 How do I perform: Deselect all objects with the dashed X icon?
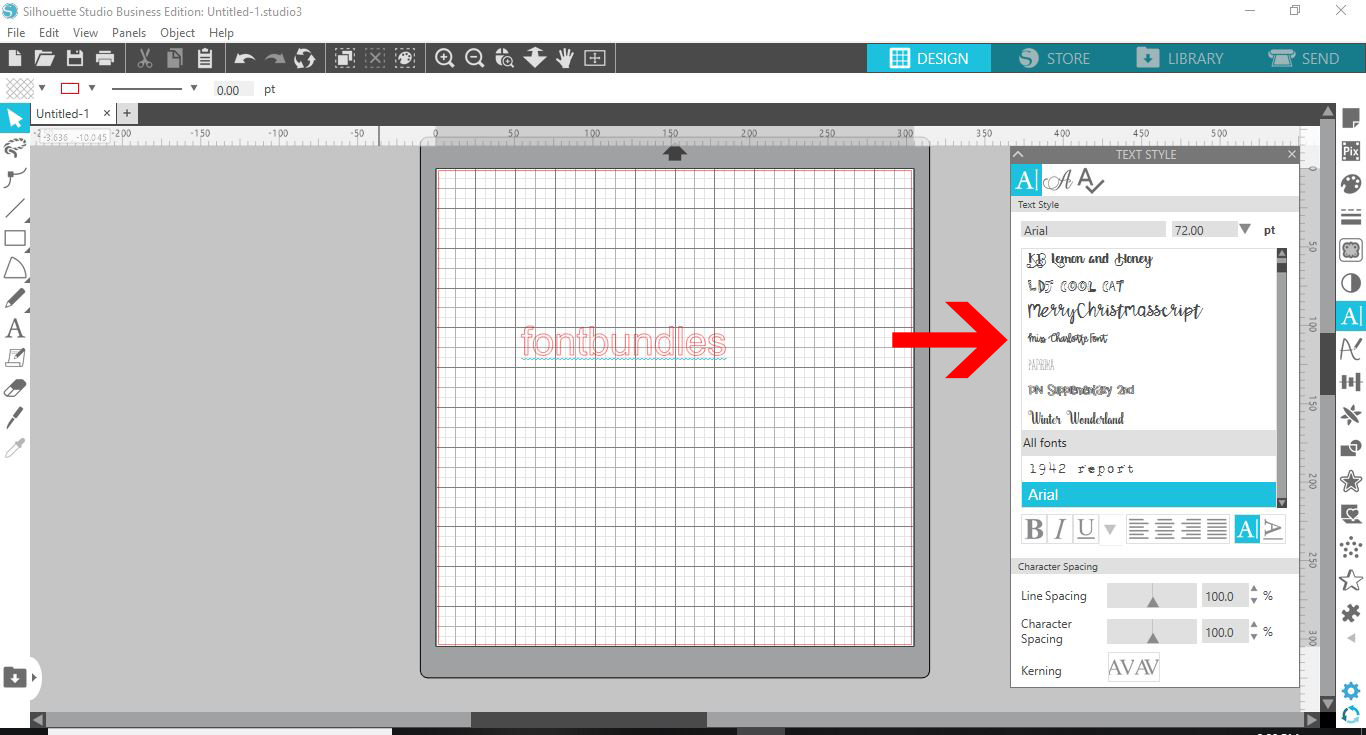coord(375,58)
